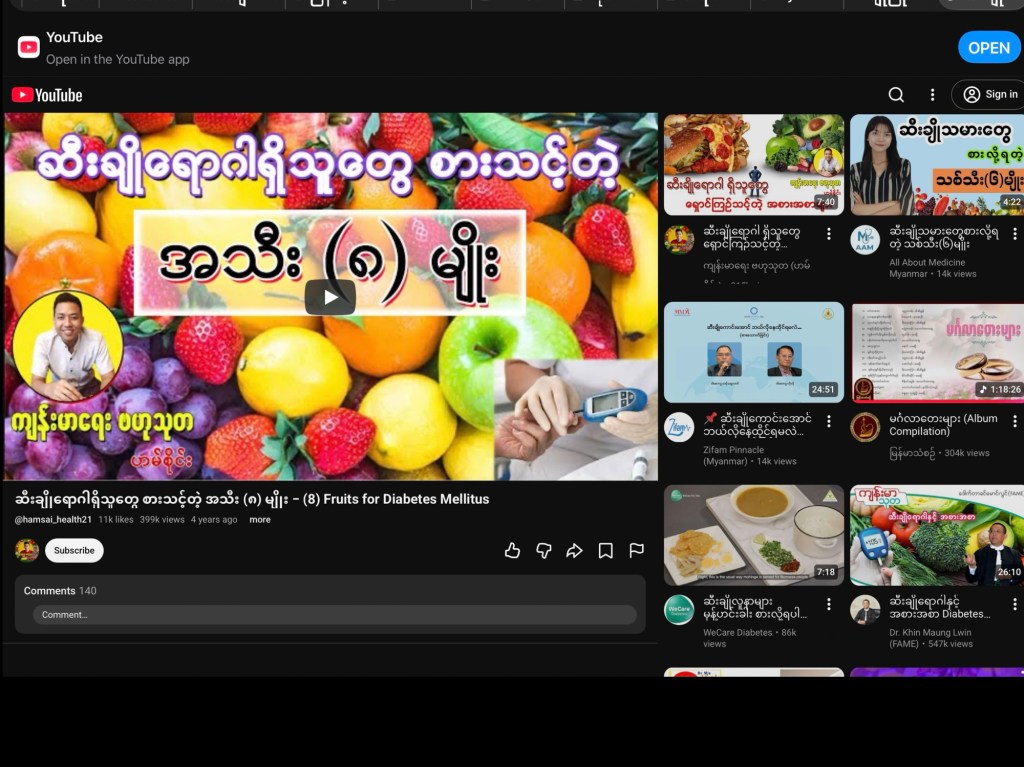The image size is (1024, 767).
Task: Open the header three-dot options menu
Action: (x=932, y=95)
